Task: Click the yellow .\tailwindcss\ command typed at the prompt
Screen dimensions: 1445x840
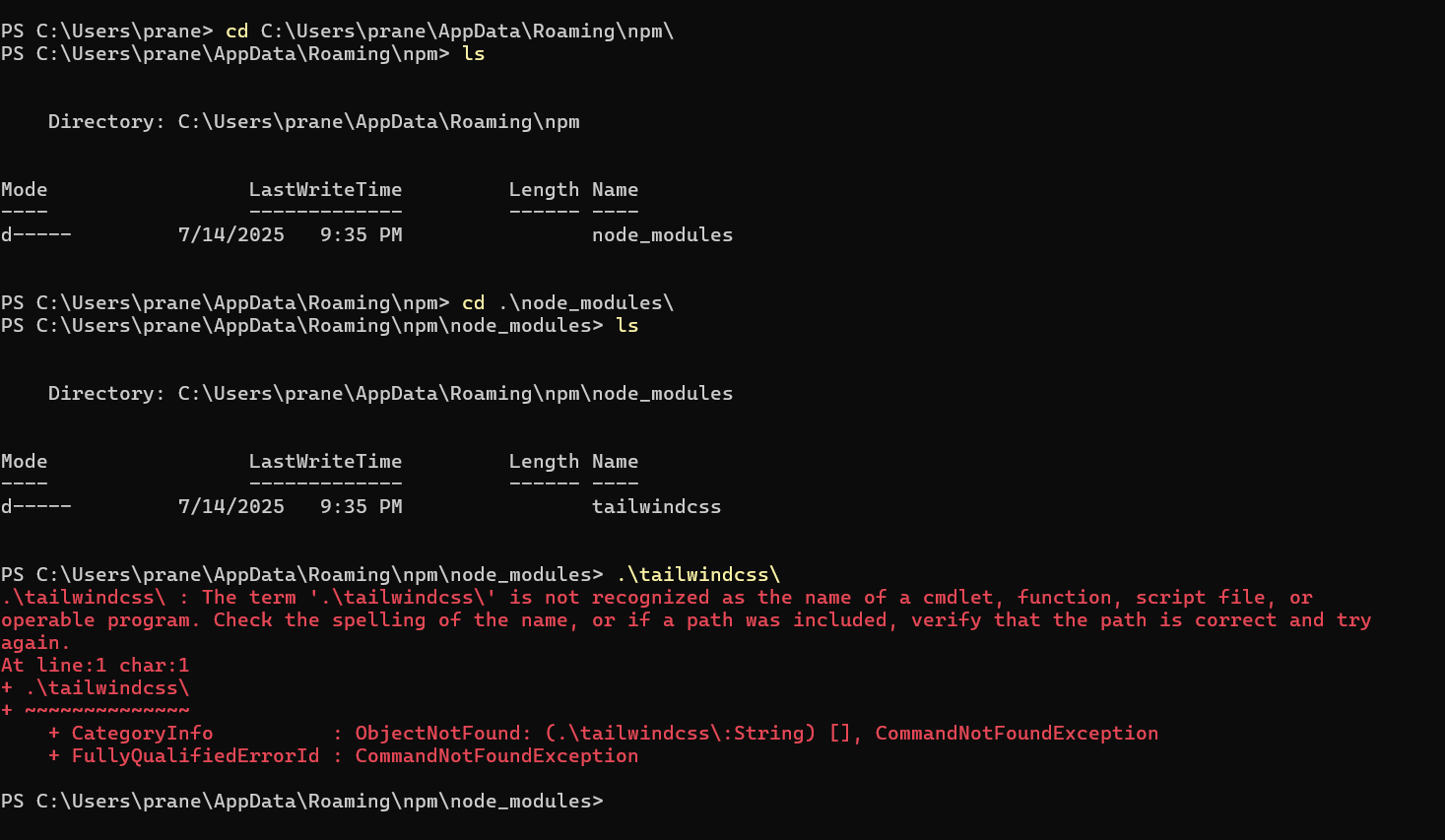Action: click(698, 575)
